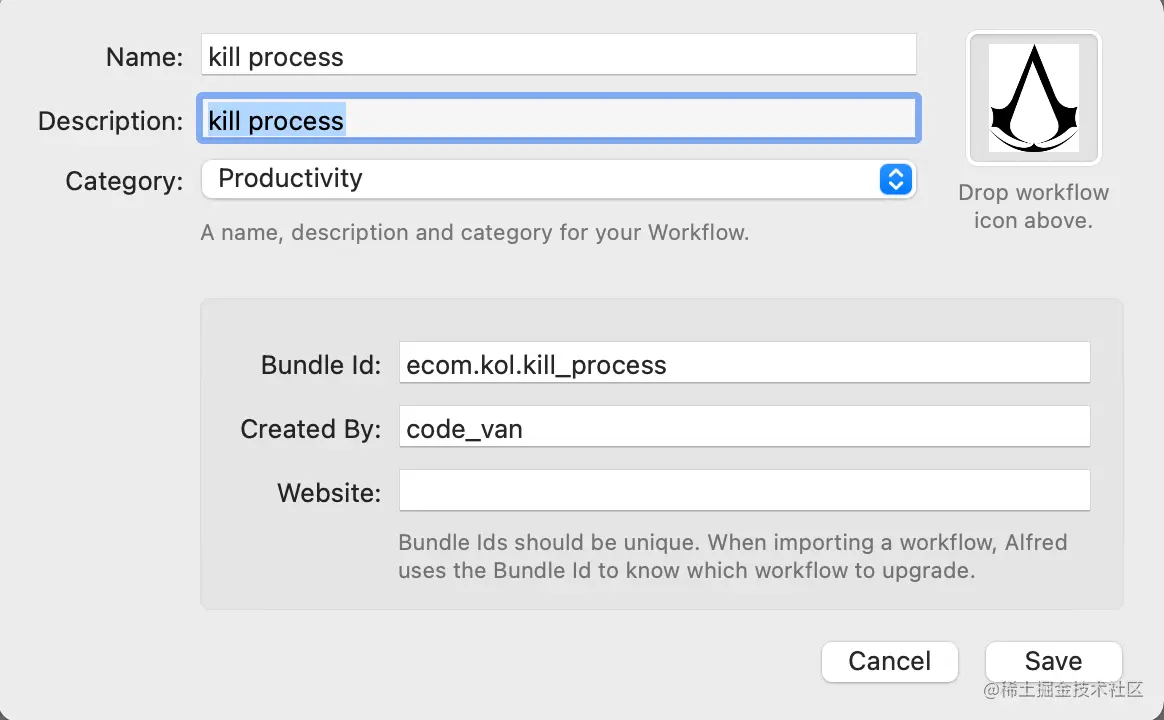Viewport: 1164px width, 720px height.
Task: Click the Assassin's Creed workflow icon well
Action: [1033, 97]
